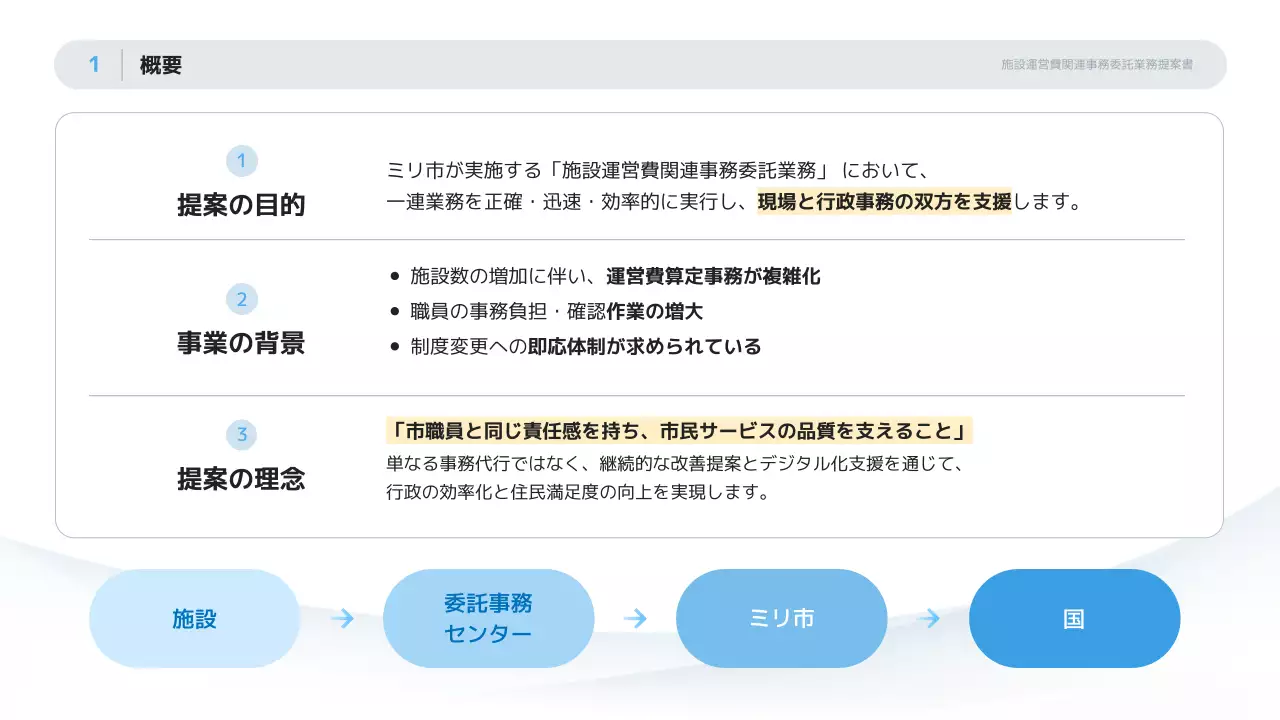The width and height of the screenshot is (1280, 720).
Task: Open the 施設 bubble in the flow diagram
Action: point(194,618)
